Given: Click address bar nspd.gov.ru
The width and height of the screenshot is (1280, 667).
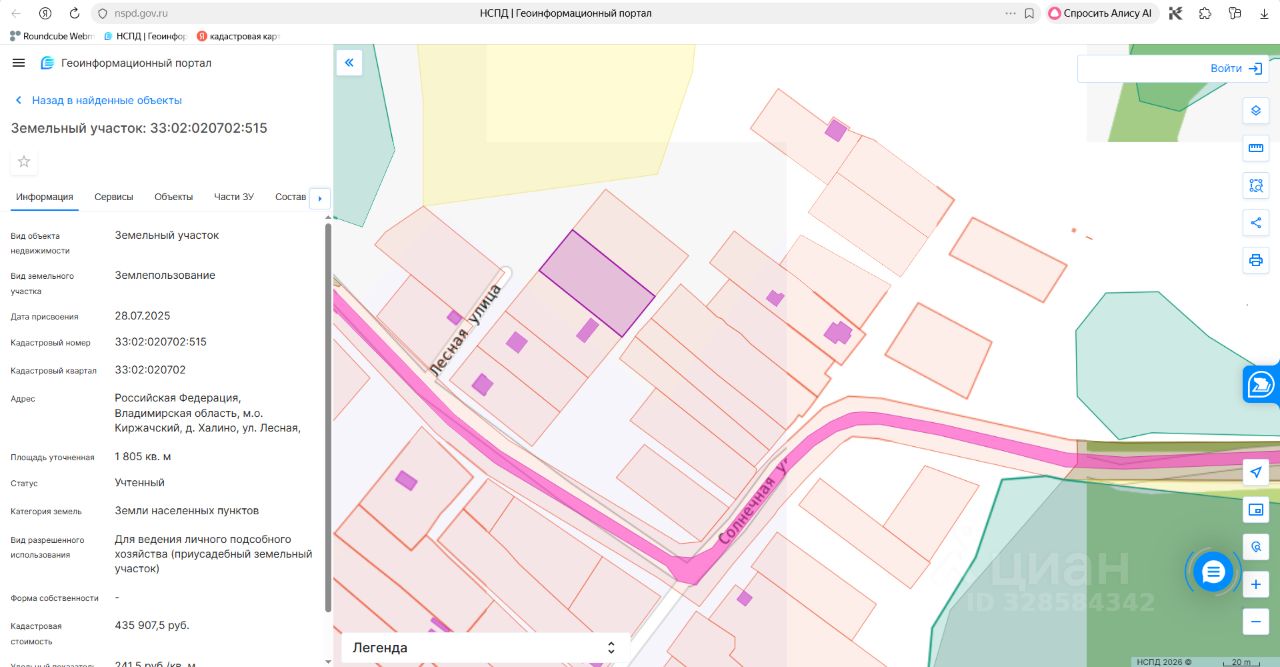Looking at the screenshot, I should pos(141,14).
